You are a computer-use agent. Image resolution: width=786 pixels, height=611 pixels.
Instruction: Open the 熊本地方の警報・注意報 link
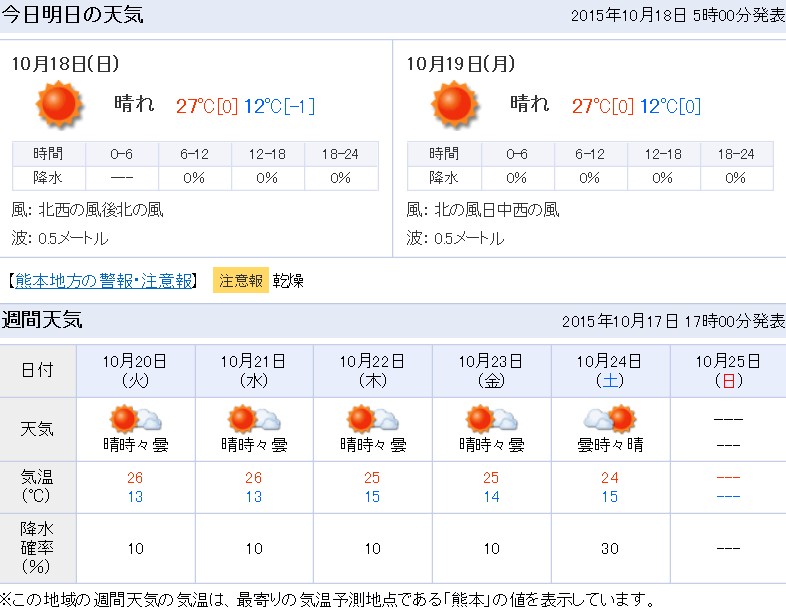click(x=105, y=281)
